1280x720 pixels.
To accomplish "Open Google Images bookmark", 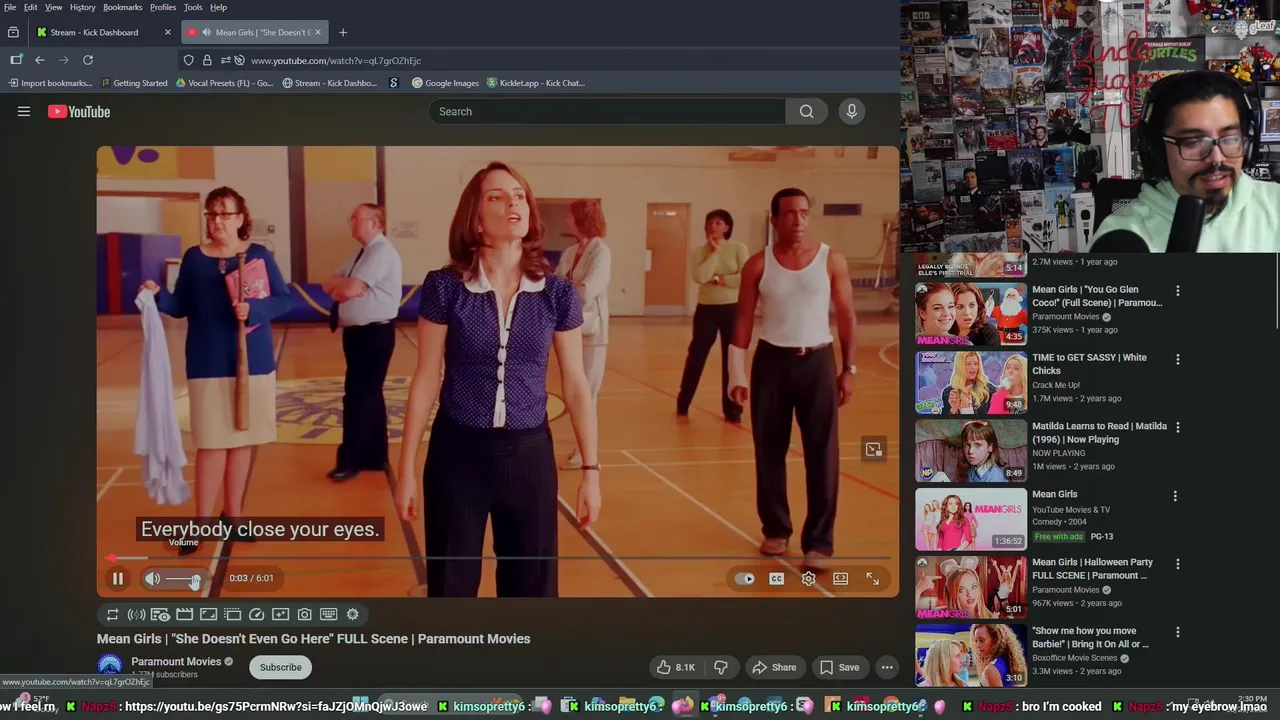I will (445, 83).
